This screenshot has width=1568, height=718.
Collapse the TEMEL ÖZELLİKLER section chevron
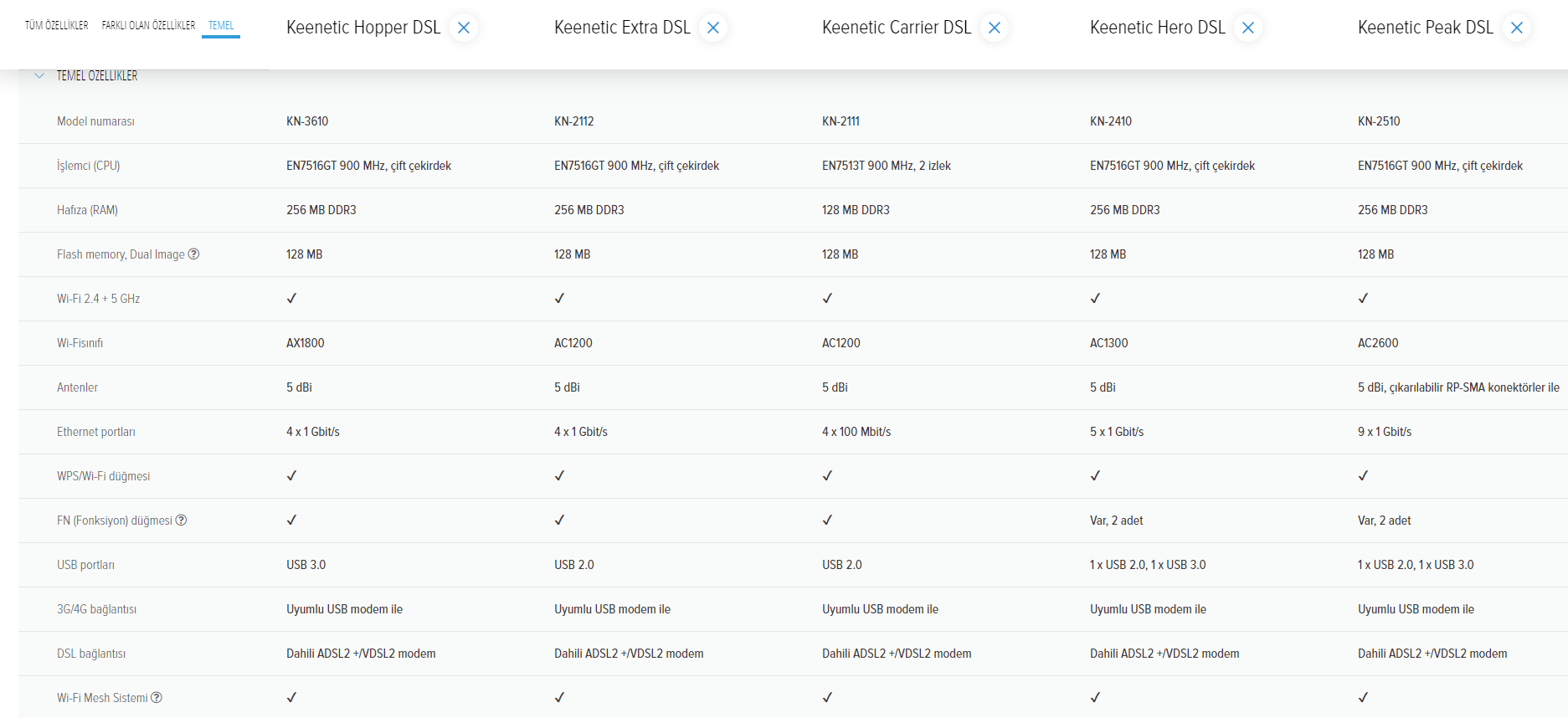point(39,75)
